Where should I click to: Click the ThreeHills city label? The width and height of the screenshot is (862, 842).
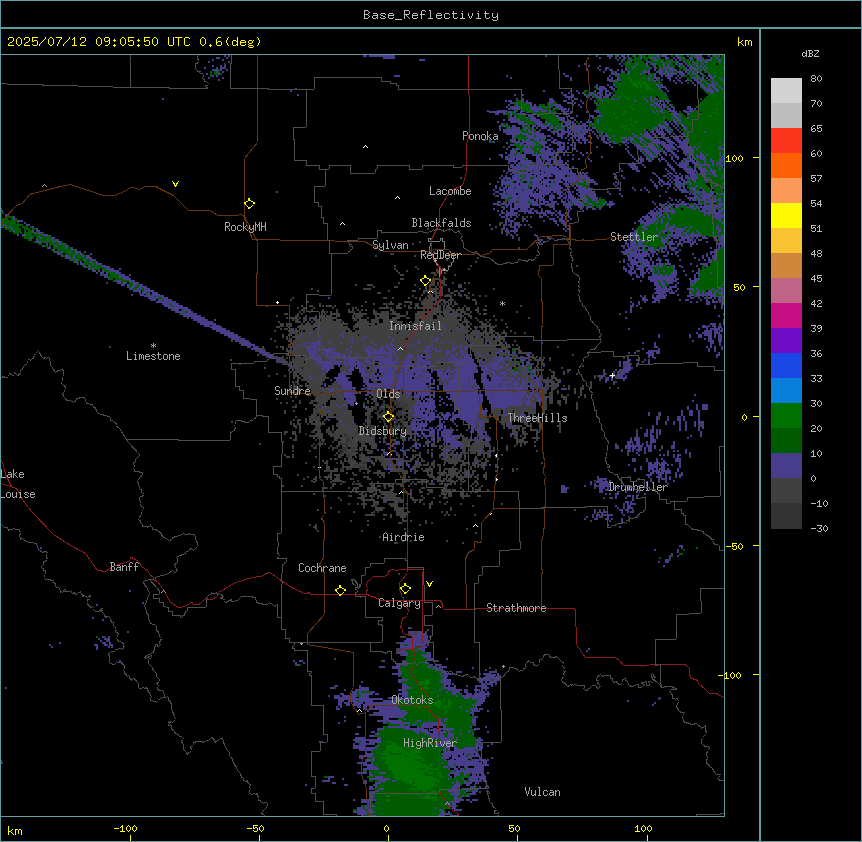[x=537, y=418]
